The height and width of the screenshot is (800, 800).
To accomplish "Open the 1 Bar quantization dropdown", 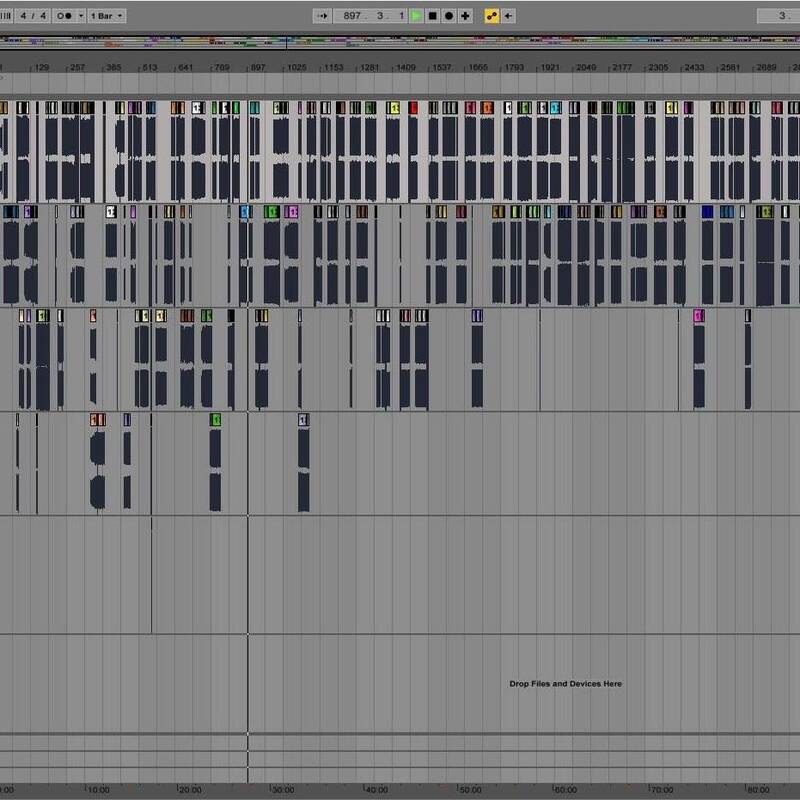I will [106, 16].
